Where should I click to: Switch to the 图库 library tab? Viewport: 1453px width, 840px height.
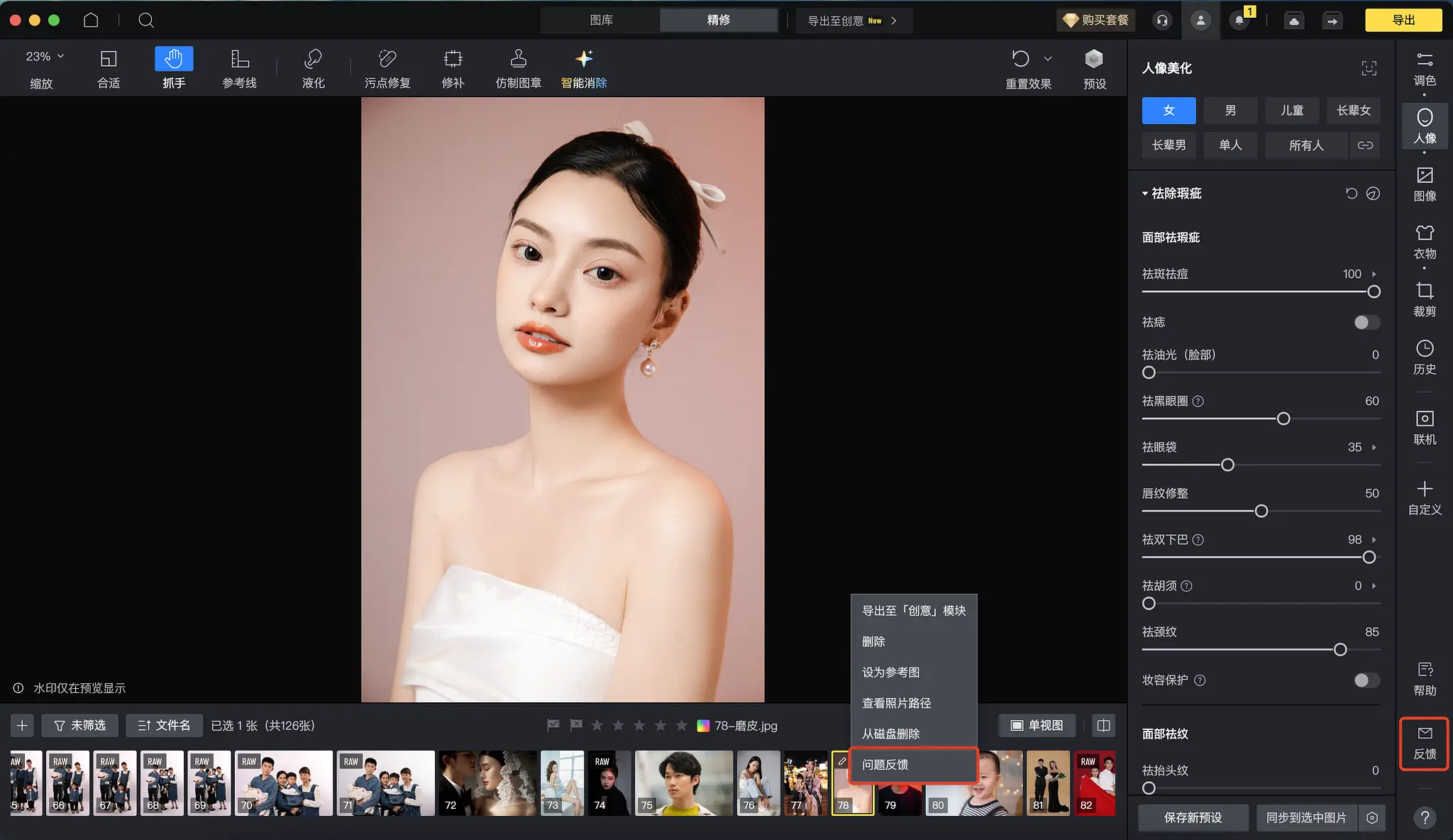[601, 21]
